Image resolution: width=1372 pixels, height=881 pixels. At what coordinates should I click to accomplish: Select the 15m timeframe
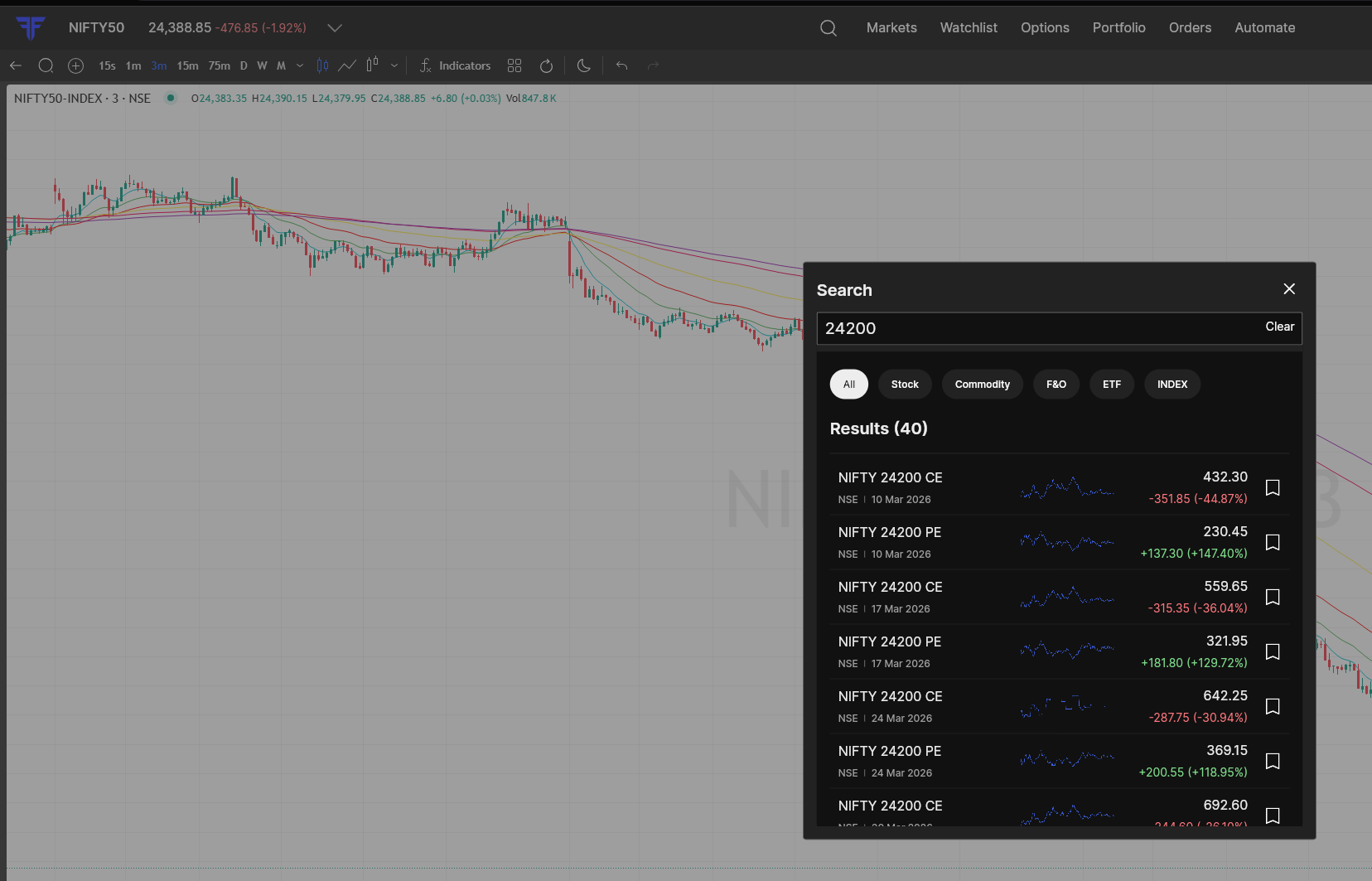[x=187, y=65]
